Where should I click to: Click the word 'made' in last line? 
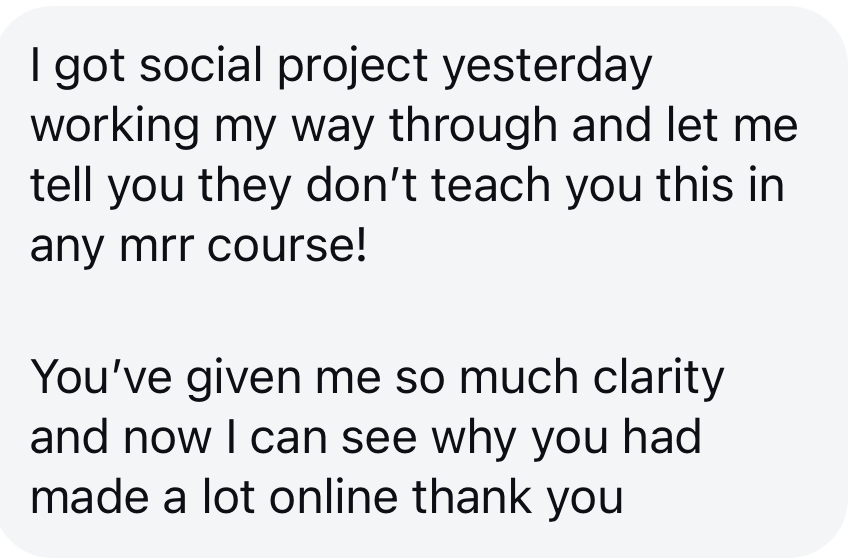point(89,498)
